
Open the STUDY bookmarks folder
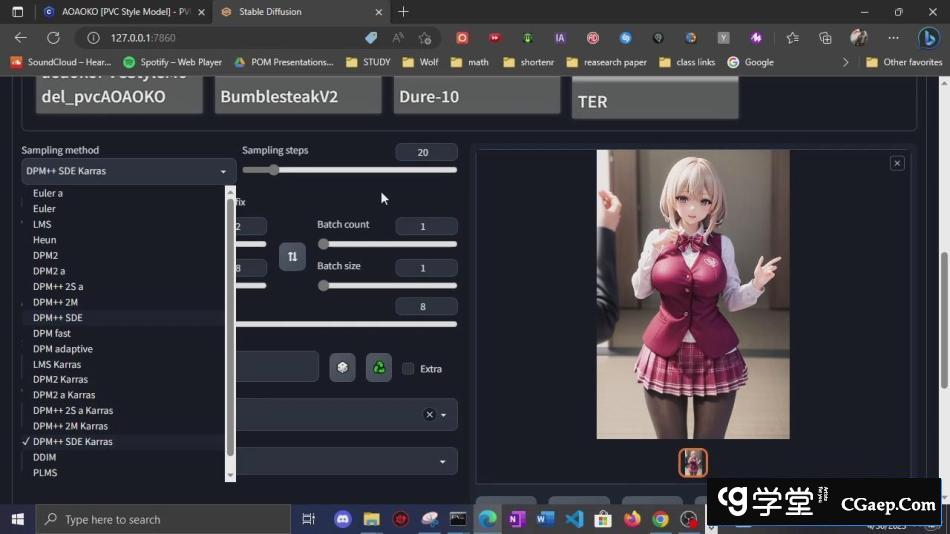368,62
